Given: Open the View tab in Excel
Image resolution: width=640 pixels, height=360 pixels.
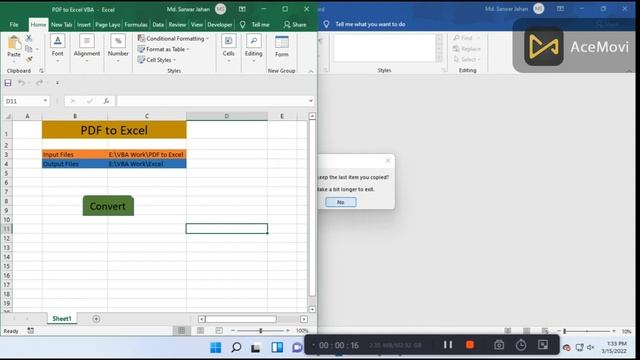Looking at the screenshot, I should click(x=197, y=24).
